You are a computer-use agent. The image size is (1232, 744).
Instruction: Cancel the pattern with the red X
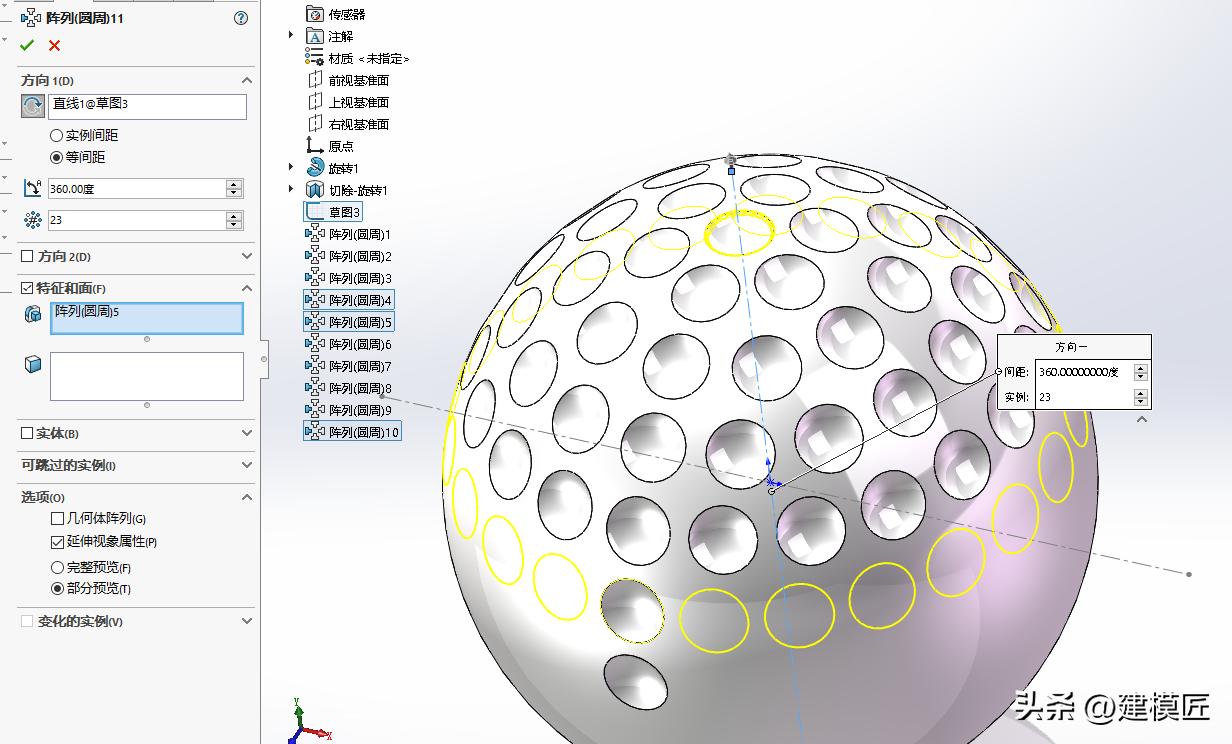53,44
